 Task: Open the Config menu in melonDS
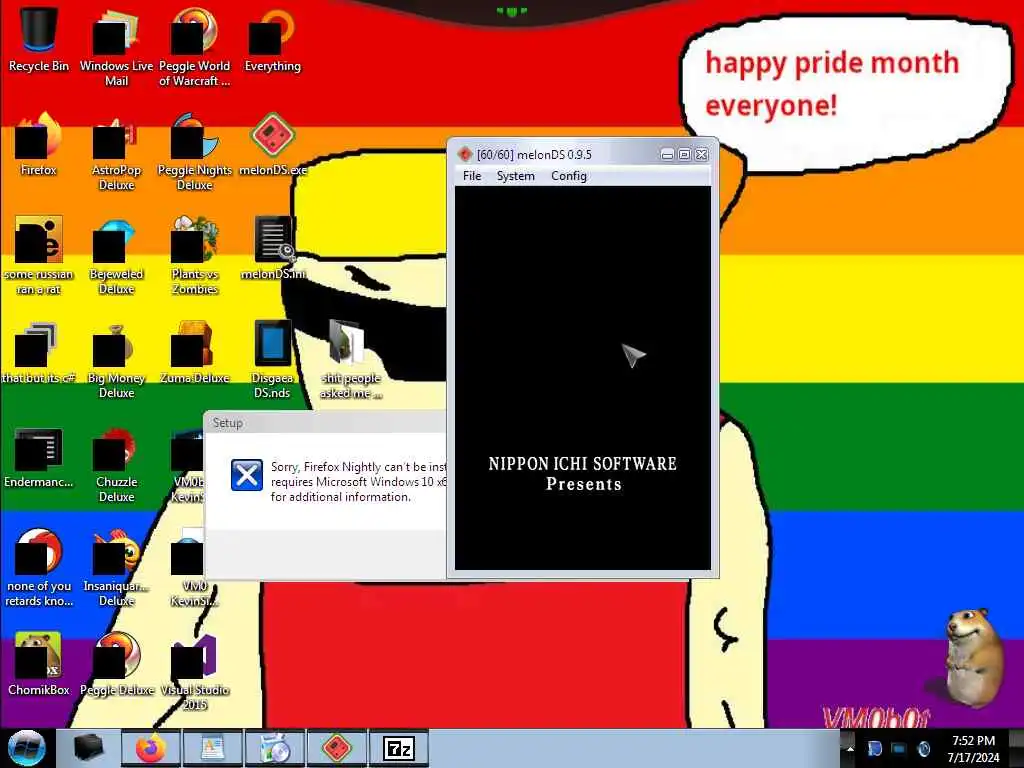pos(569,176)
